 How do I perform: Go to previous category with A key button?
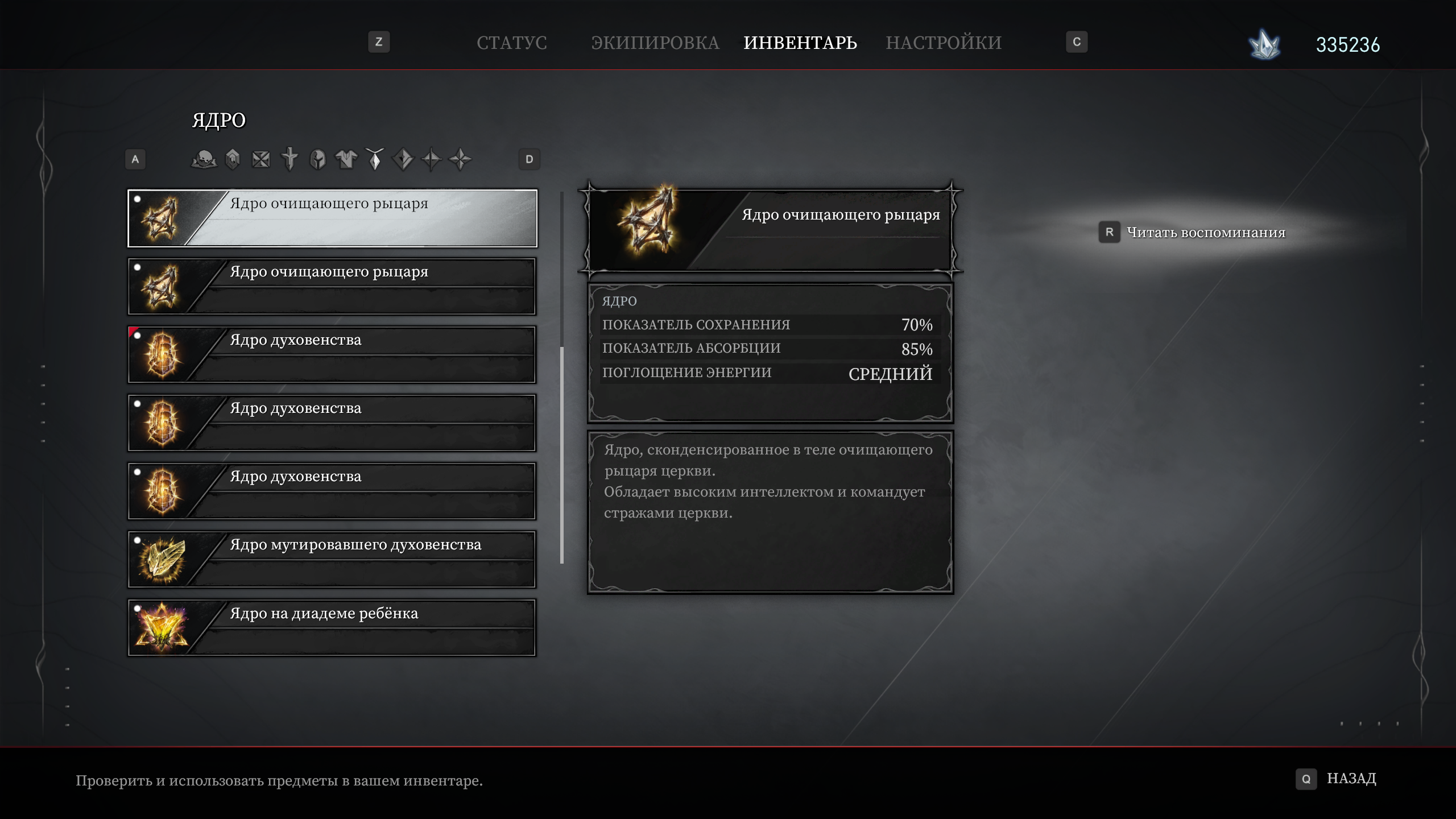point(135,159)
